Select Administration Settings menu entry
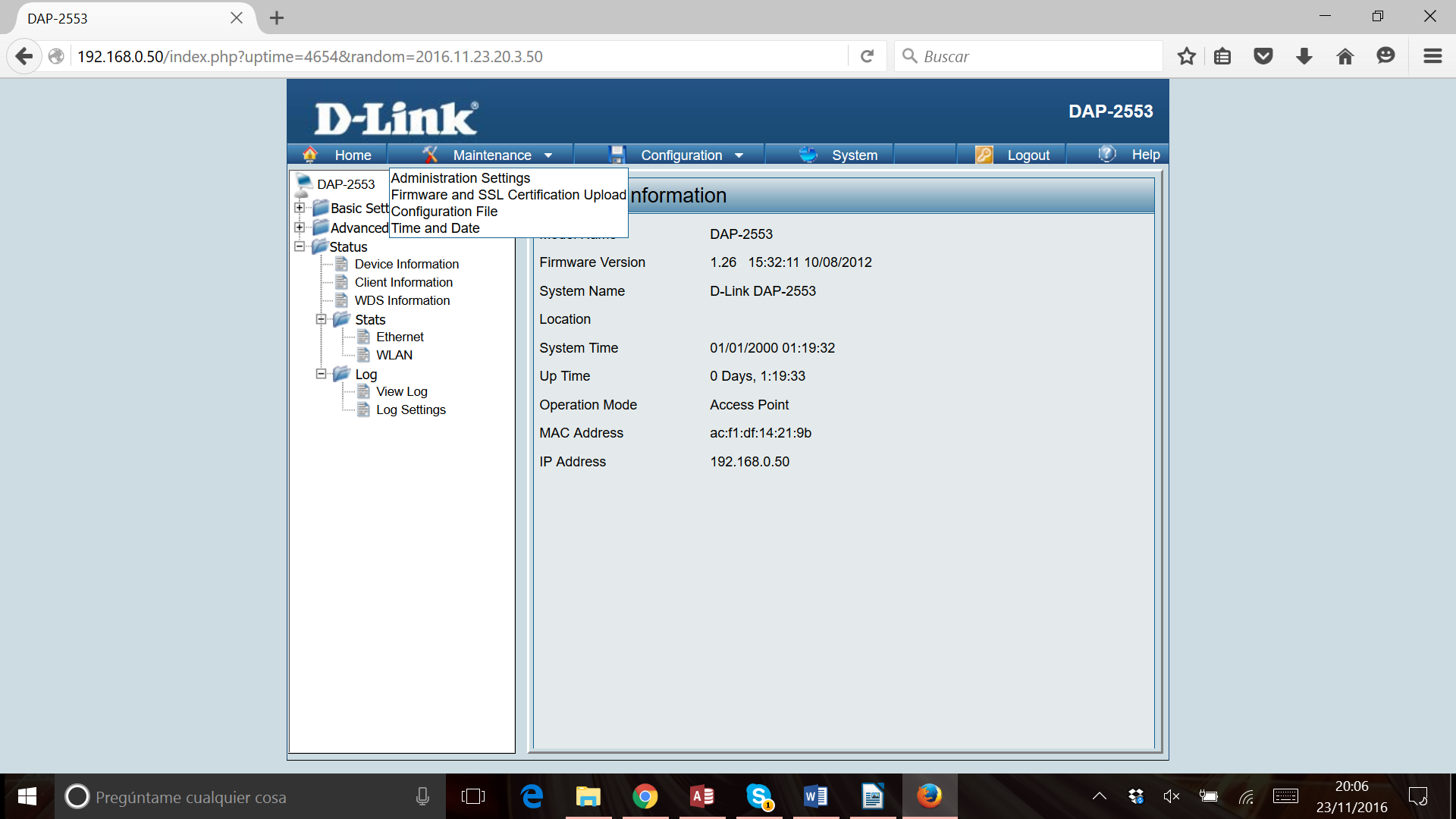Screen dimensions: 1456x819 (460, 178)
